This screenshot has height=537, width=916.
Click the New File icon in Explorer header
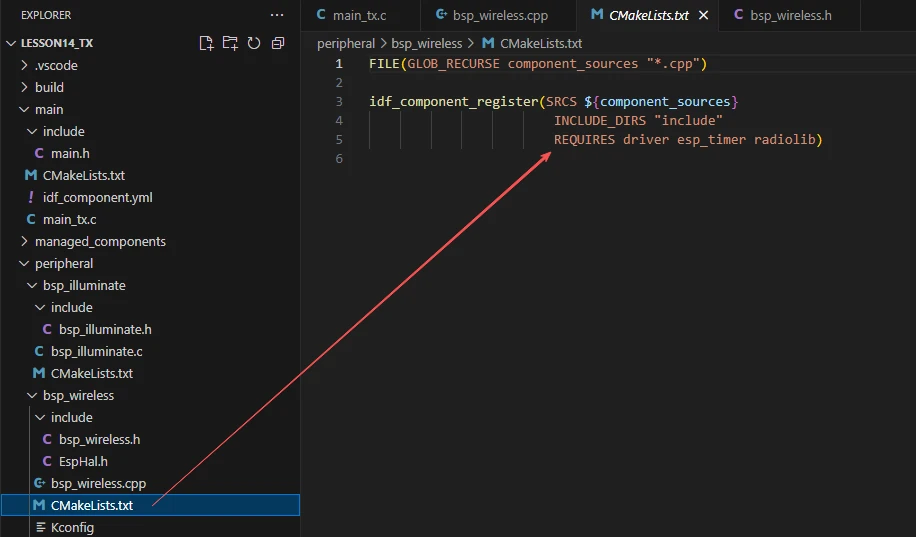coord(206,43)
